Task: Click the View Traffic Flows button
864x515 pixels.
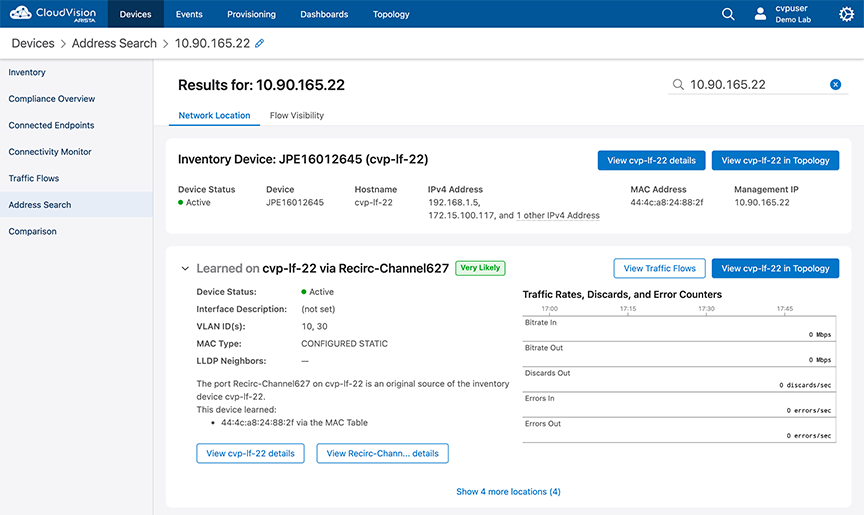Action: (660, 268)
